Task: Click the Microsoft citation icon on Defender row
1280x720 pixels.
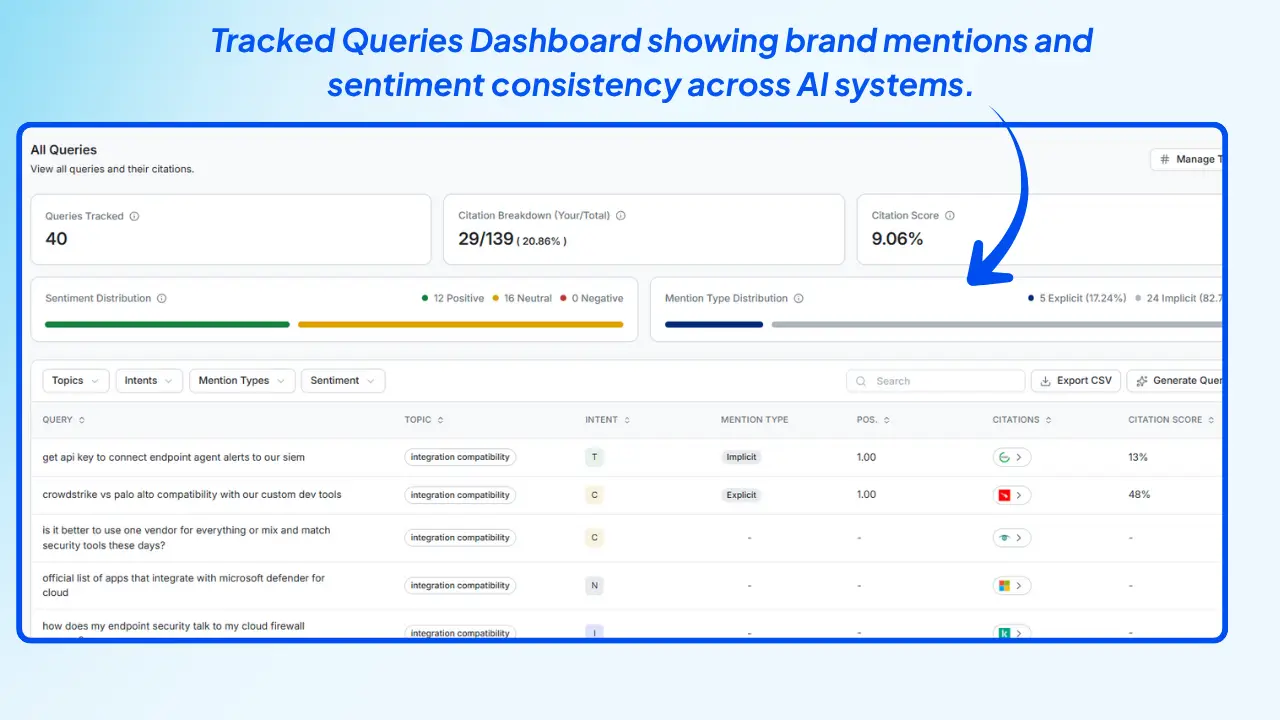Action: tap(1005, 585)
